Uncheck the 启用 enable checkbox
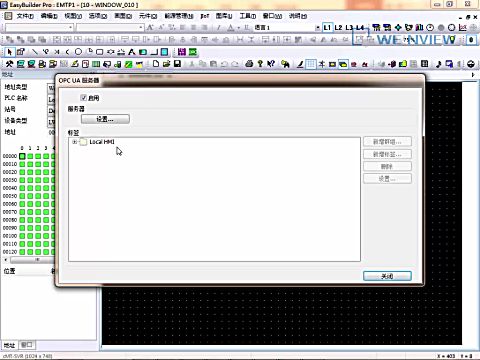This screenshot has width=480, height=360. (x=84, y=98)
